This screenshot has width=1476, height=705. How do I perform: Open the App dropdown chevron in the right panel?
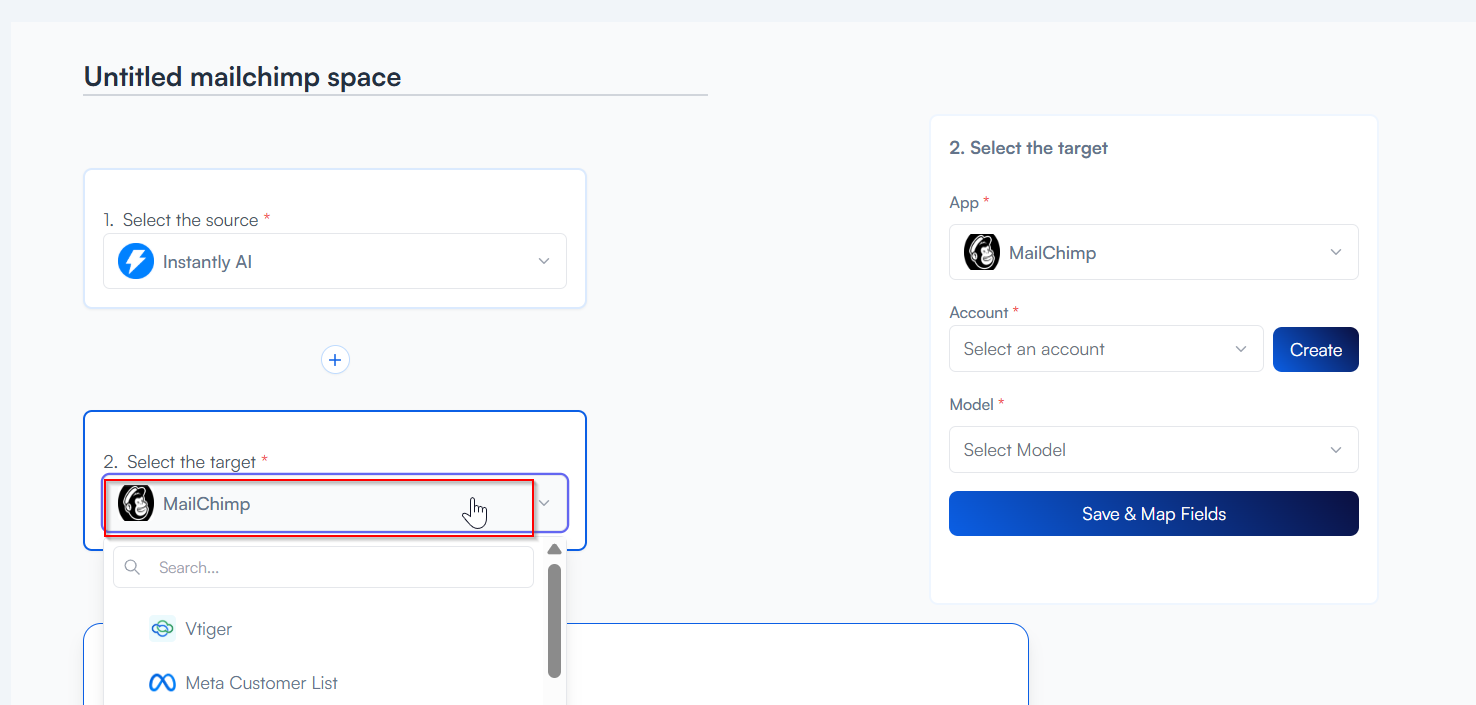coord(1336,252)
